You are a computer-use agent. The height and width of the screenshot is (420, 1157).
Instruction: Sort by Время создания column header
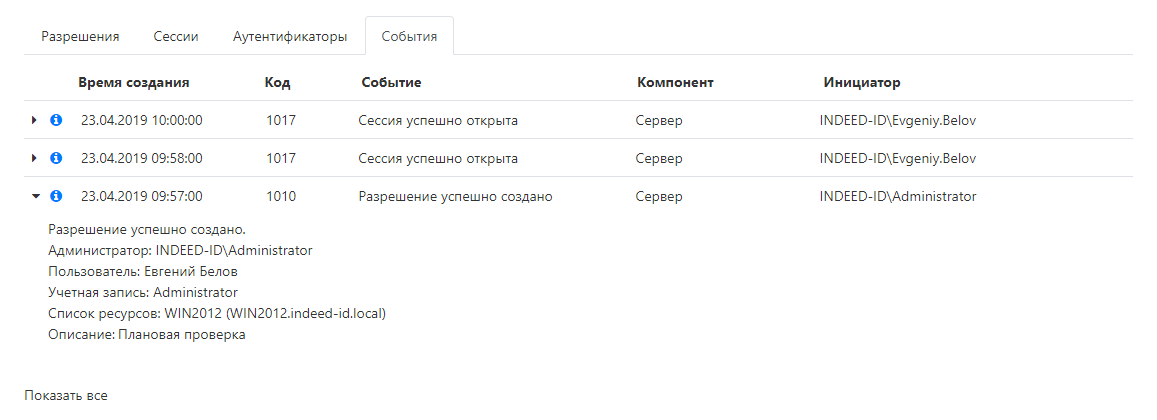[x=133, y=82]
